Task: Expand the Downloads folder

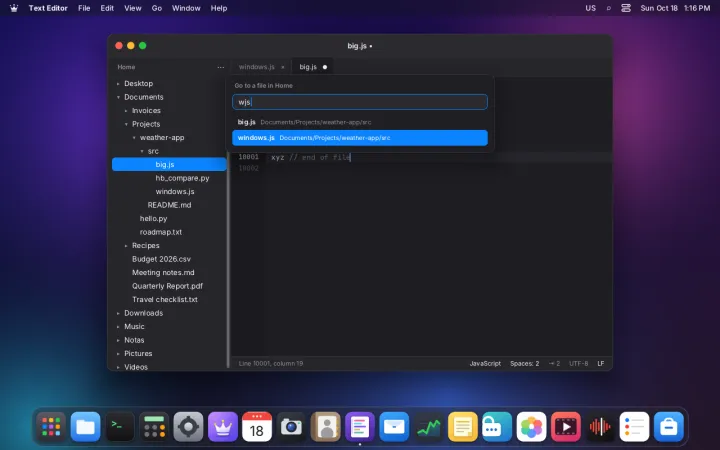Action: tap(118, 313)
